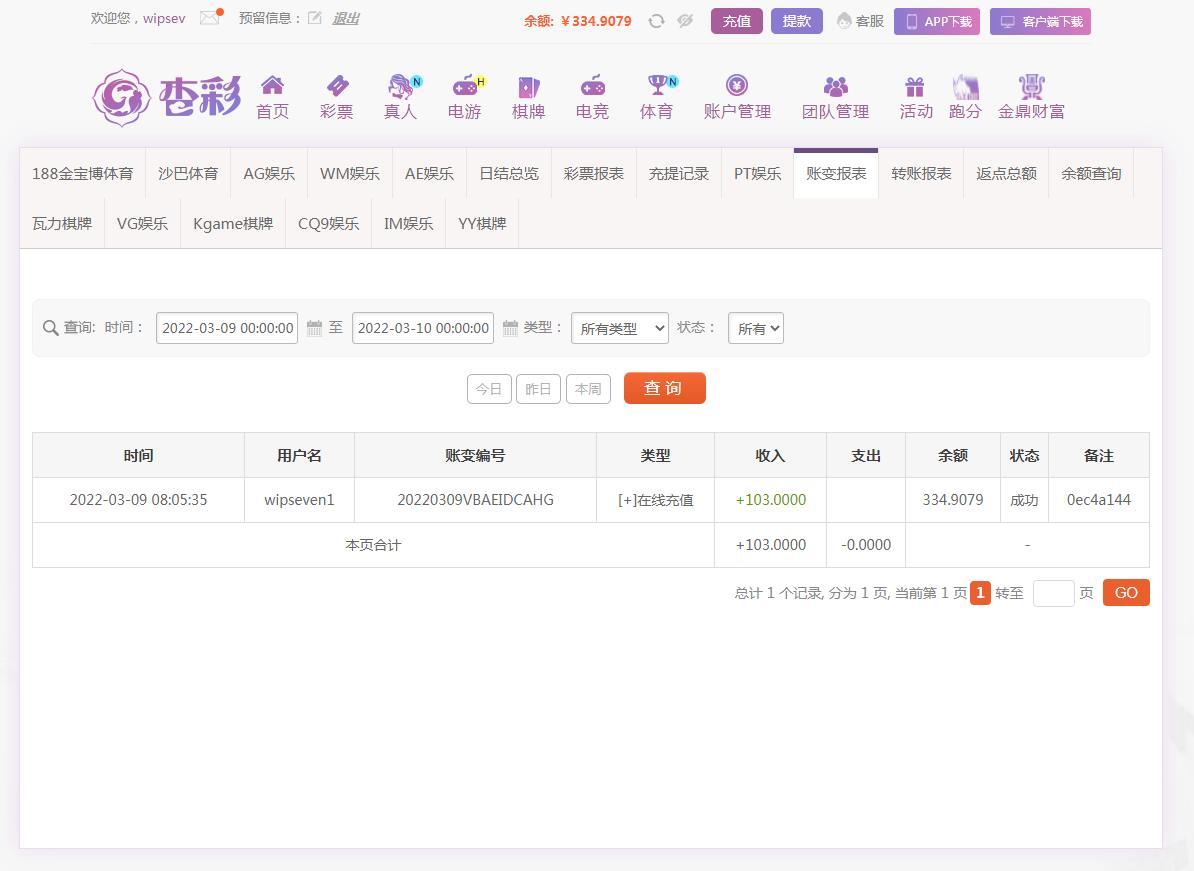Image resolution: width=1194 pixels, height=871 pixels.
Task: Open start date calendar picker icon
Action: (314, 328)
